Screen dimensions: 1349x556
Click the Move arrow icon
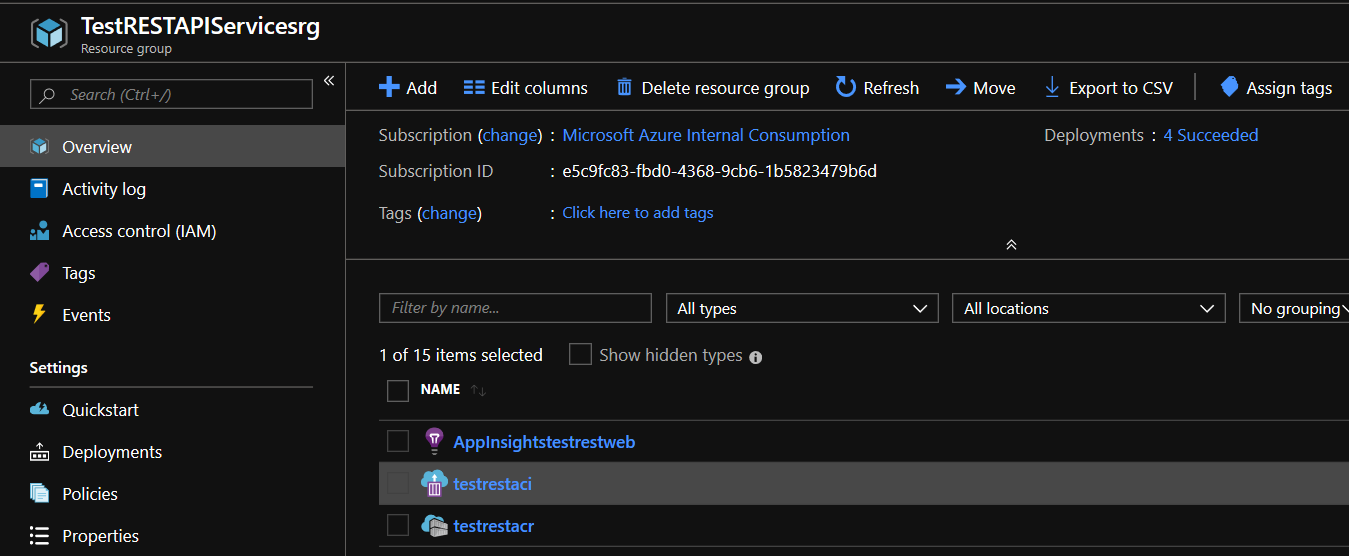coord(955,88)
